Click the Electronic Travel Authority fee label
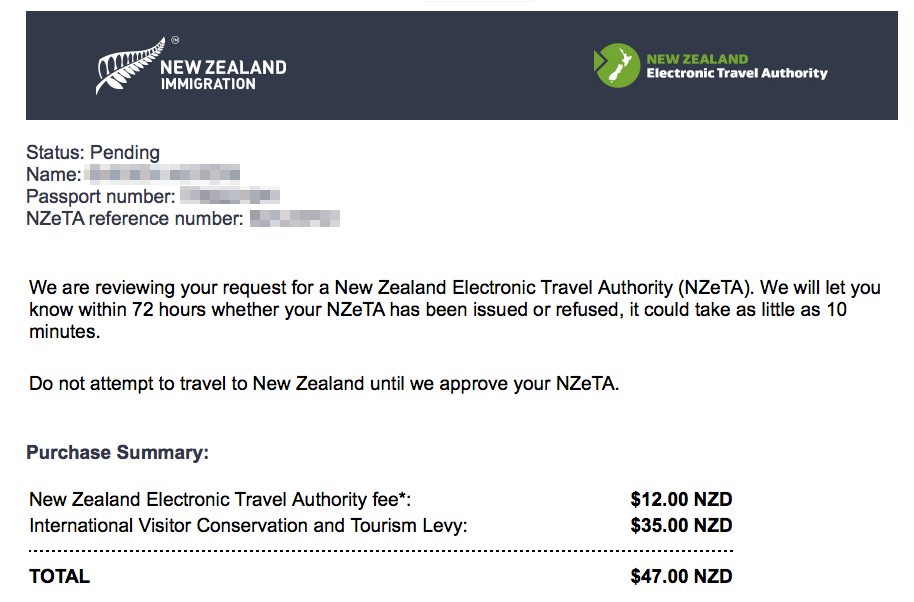 pyautogui.click(x=220, y=500)
